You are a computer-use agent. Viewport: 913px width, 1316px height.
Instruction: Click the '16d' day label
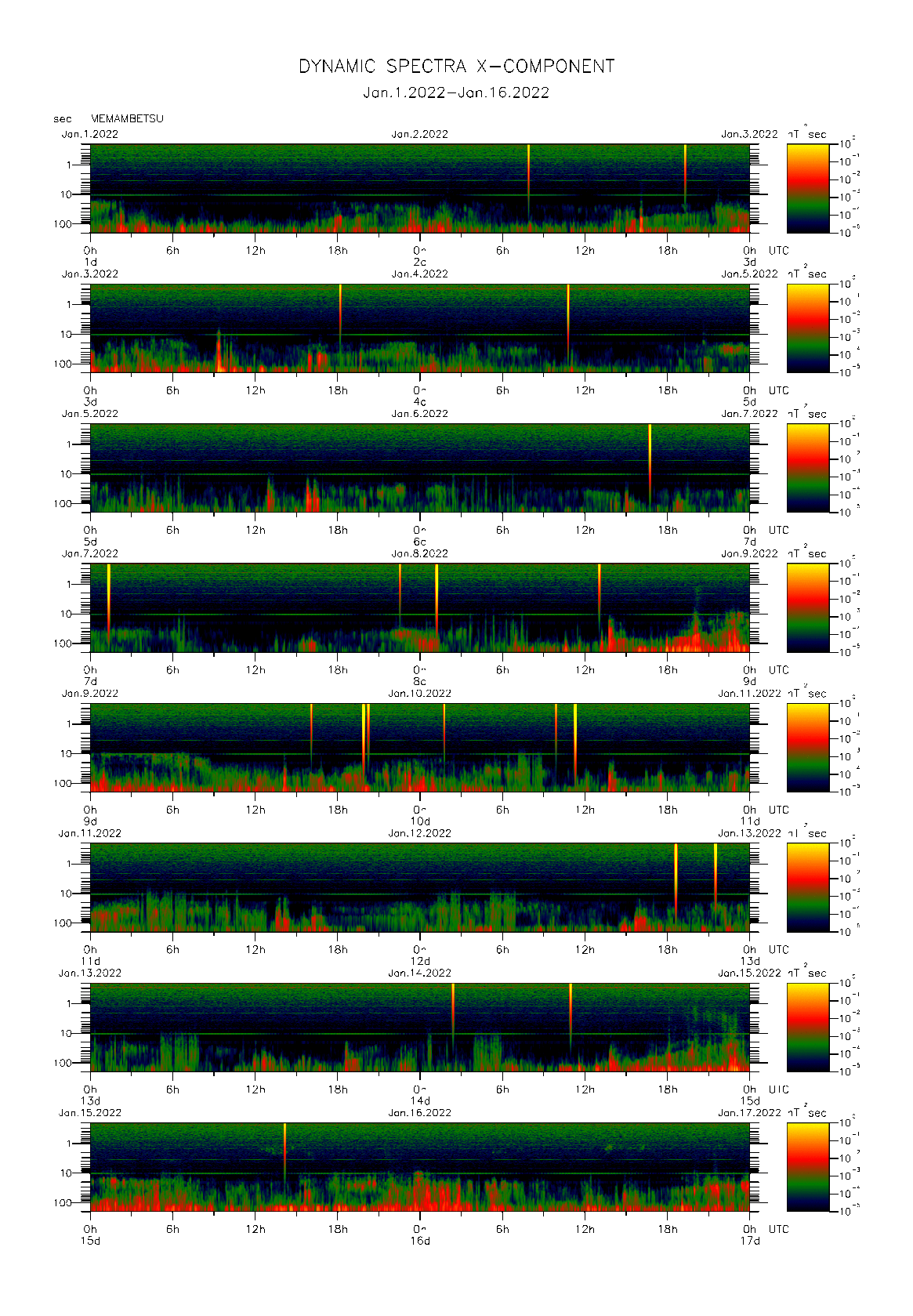tap(420, 1240)
